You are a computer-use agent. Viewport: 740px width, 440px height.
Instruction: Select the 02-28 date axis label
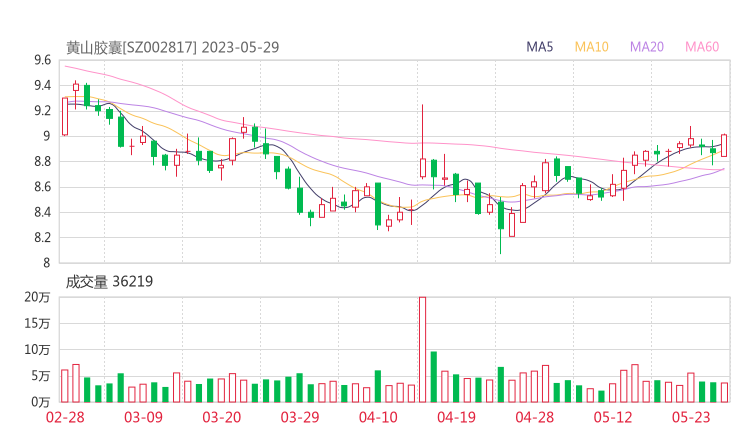point(65,417)
